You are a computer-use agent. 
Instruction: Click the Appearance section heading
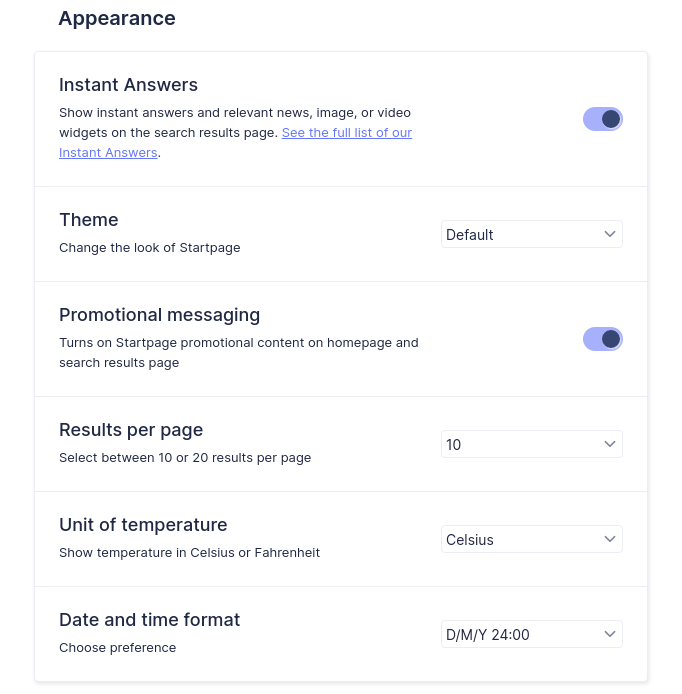(117, 19)
